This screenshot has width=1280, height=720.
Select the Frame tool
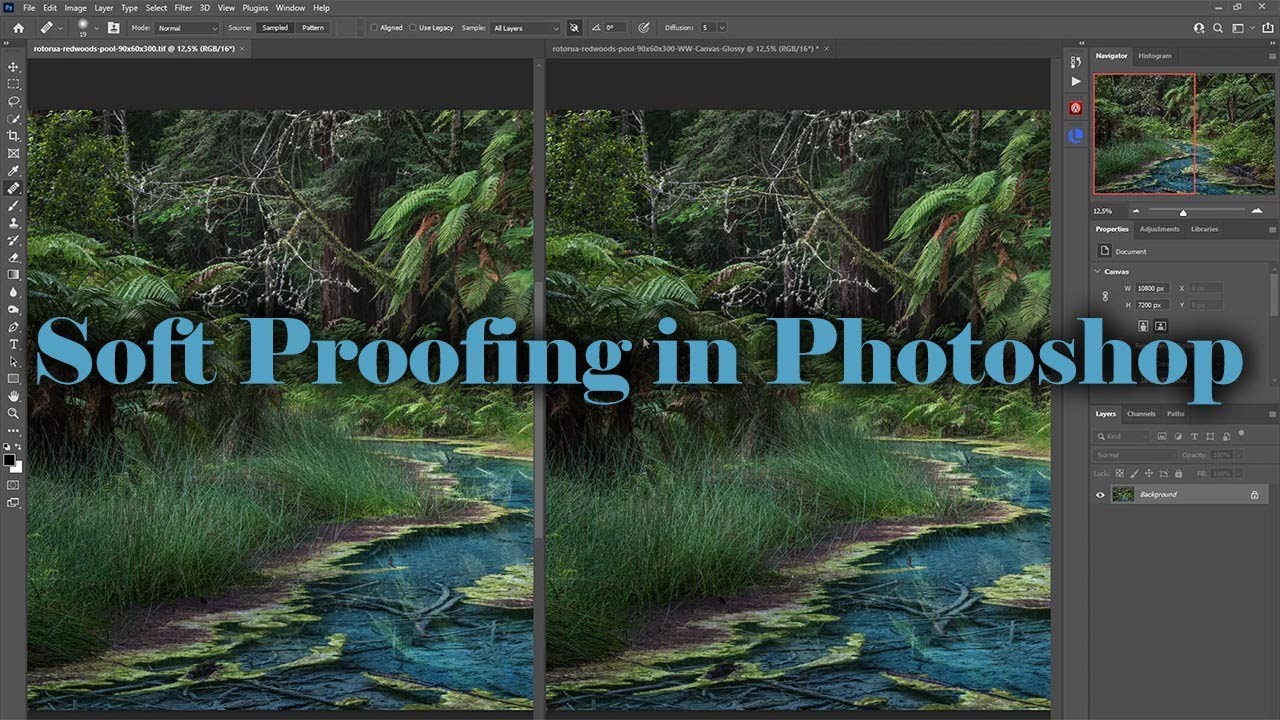[13, 153]
